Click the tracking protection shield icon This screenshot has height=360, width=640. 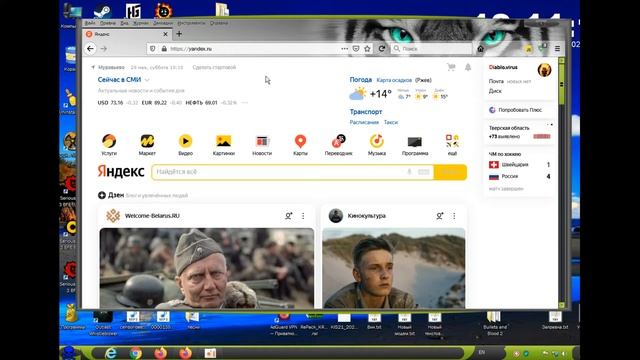click(153, 49)
